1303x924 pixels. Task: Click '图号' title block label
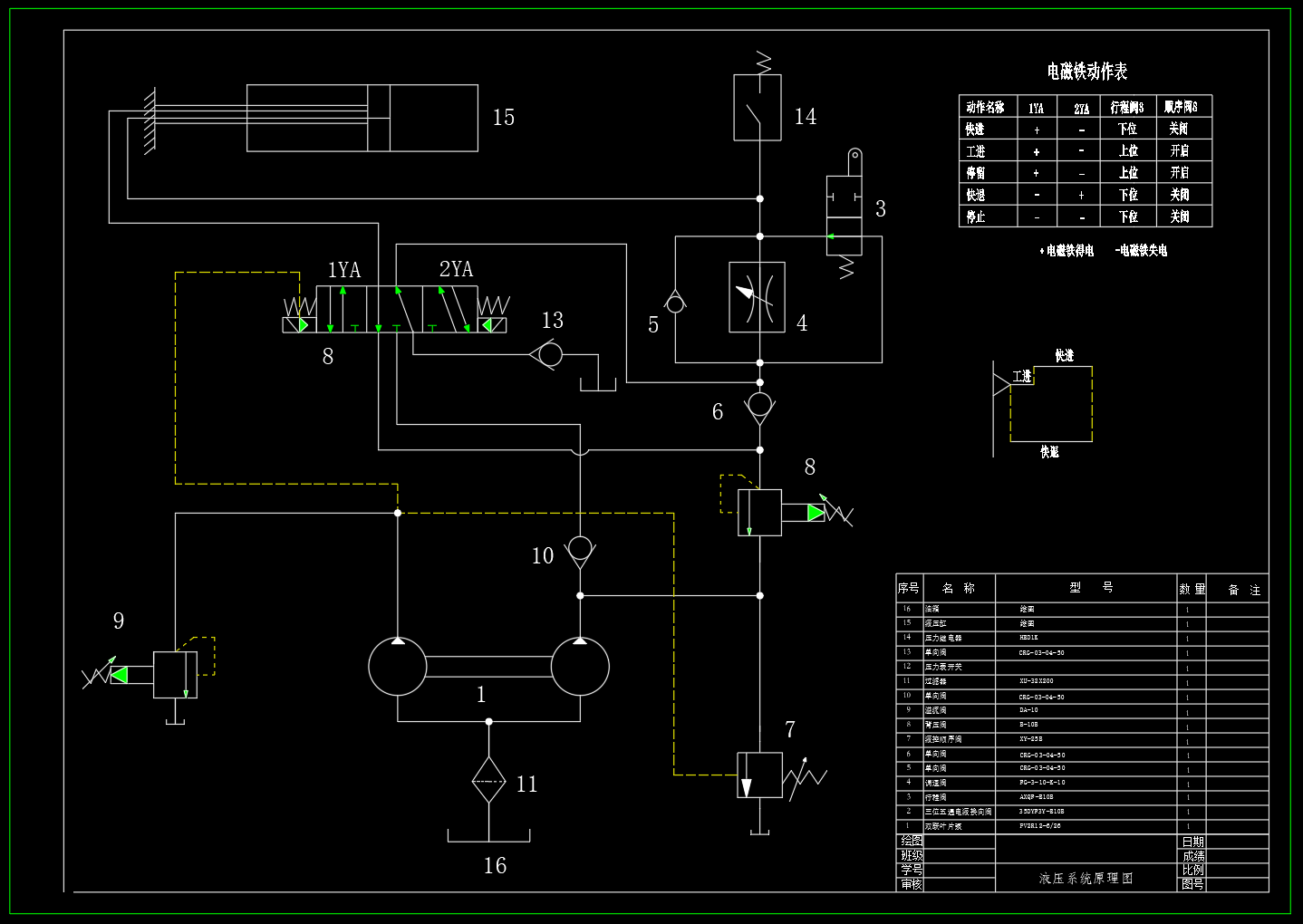pyautogui.click(x=1192, y=884)
